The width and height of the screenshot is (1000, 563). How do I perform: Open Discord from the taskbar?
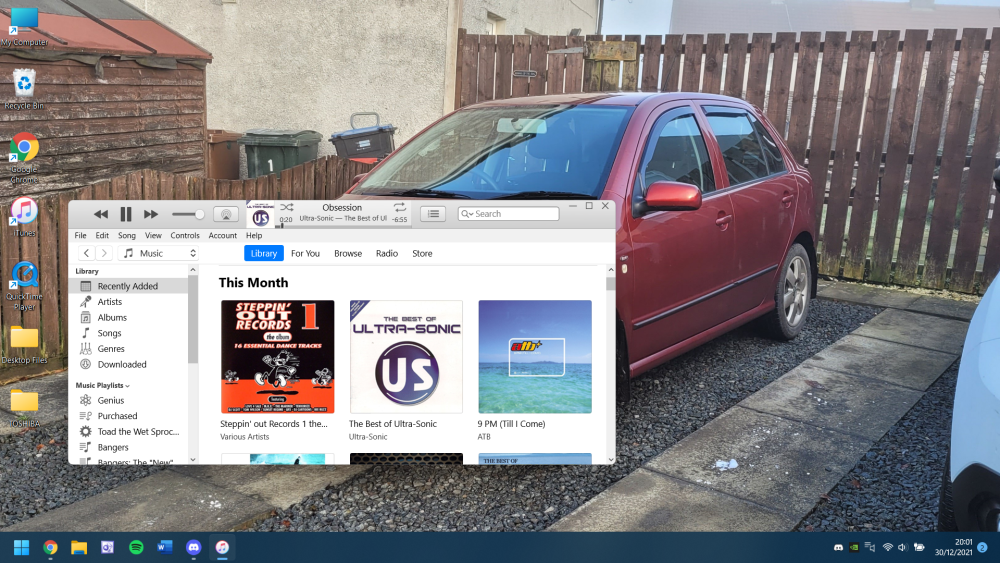tap(193, 547)
